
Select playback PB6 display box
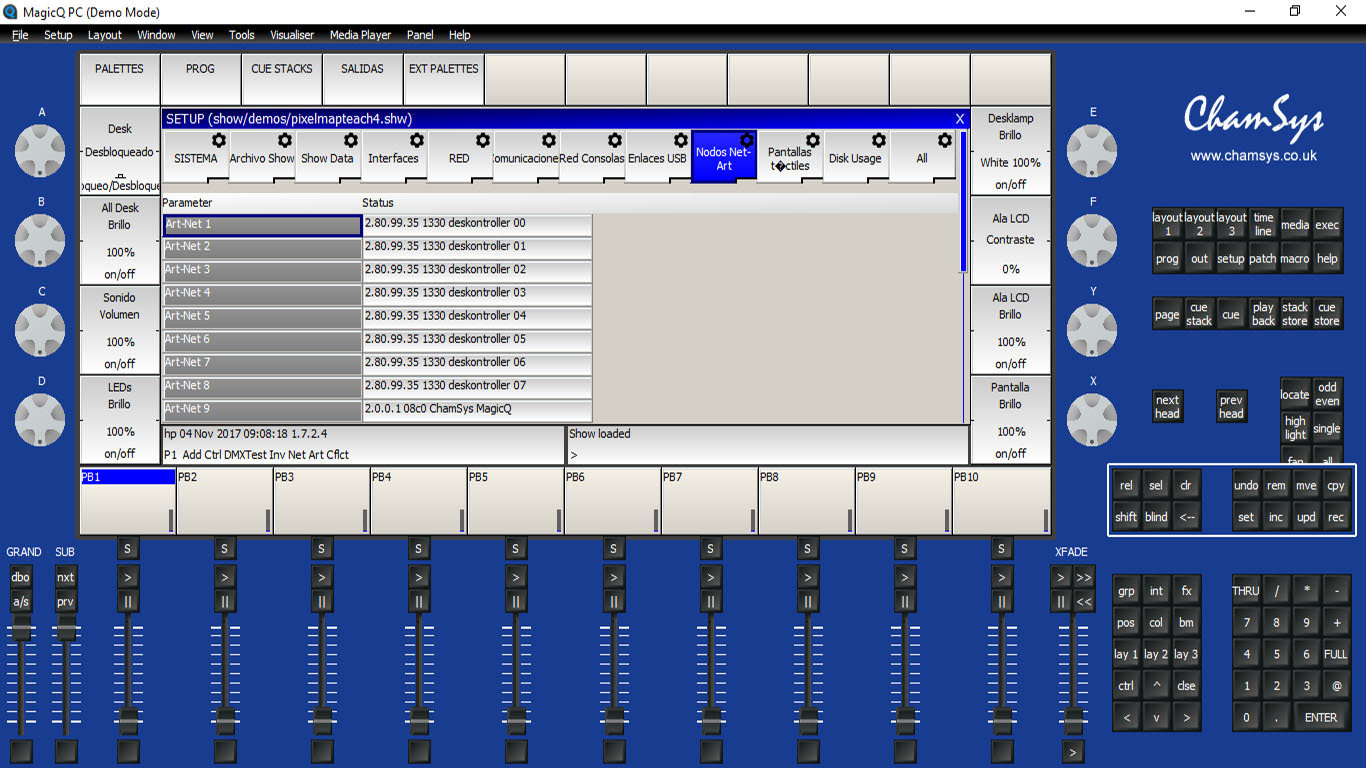coord(612,500)
